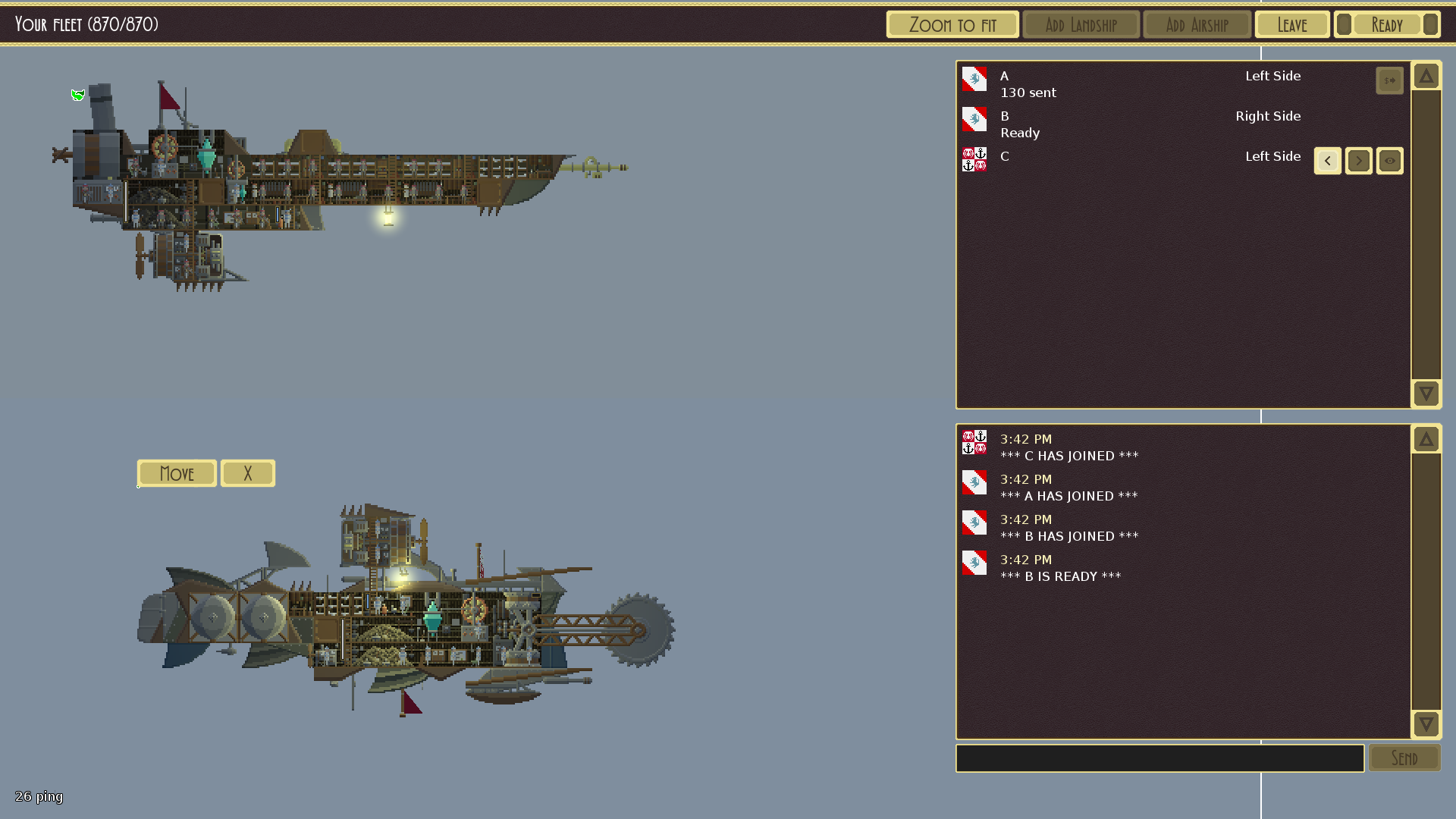Screen dimensions: 1456x819
Task: Switch player C to the right side
Action: coord(1358,161)
